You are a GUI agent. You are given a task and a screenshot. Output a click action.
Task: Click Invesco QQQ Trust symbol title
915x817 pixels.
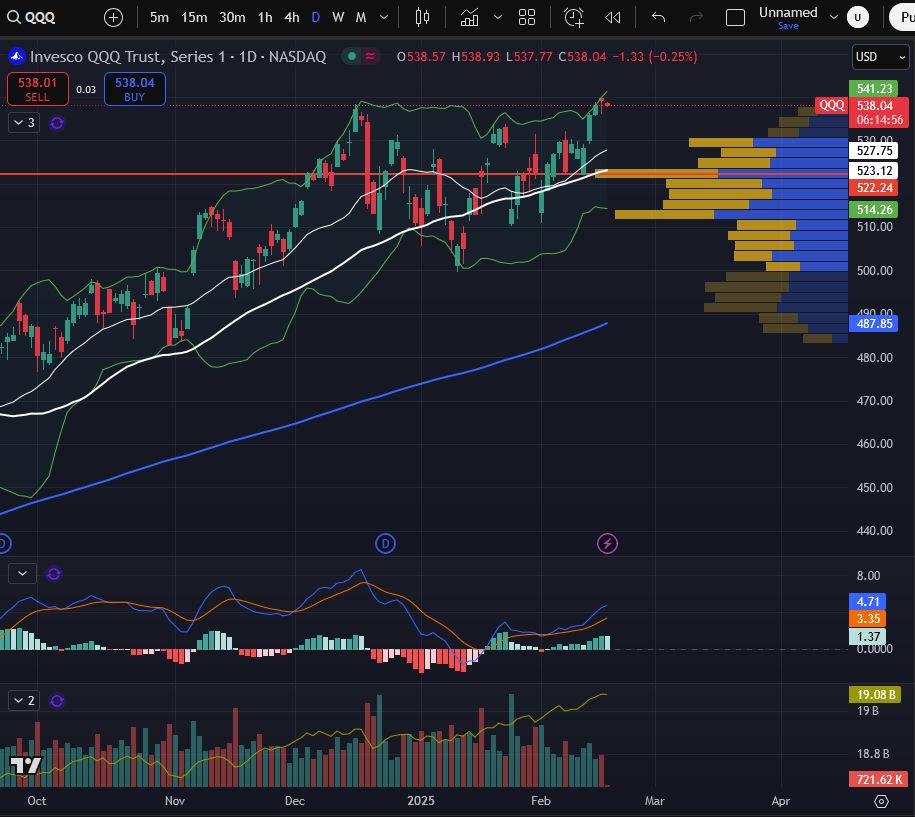coord(178,57)
